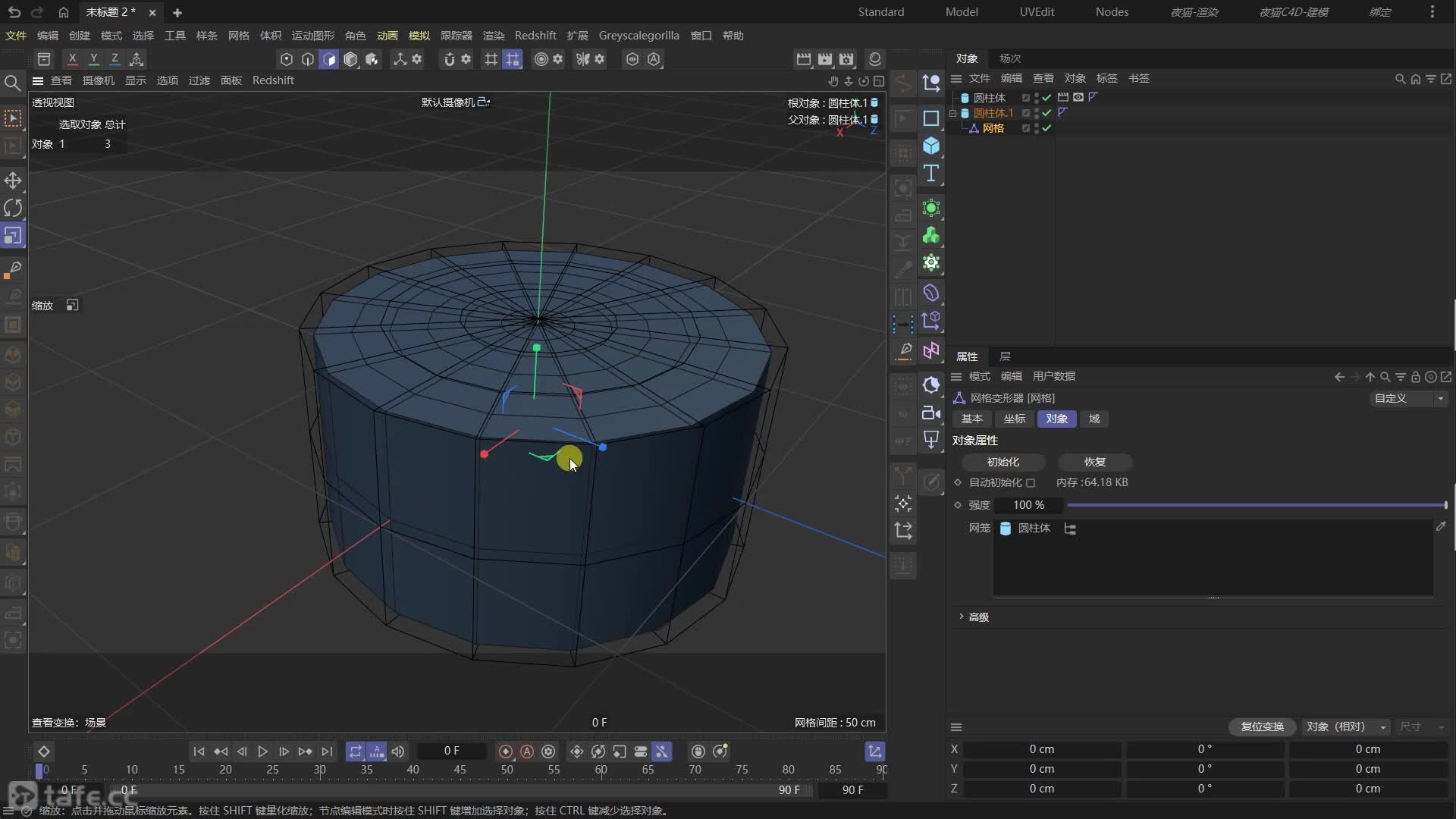
Task: Toggle enable checkmark for 圆柱体.1 object
Action: (1046, 113)
